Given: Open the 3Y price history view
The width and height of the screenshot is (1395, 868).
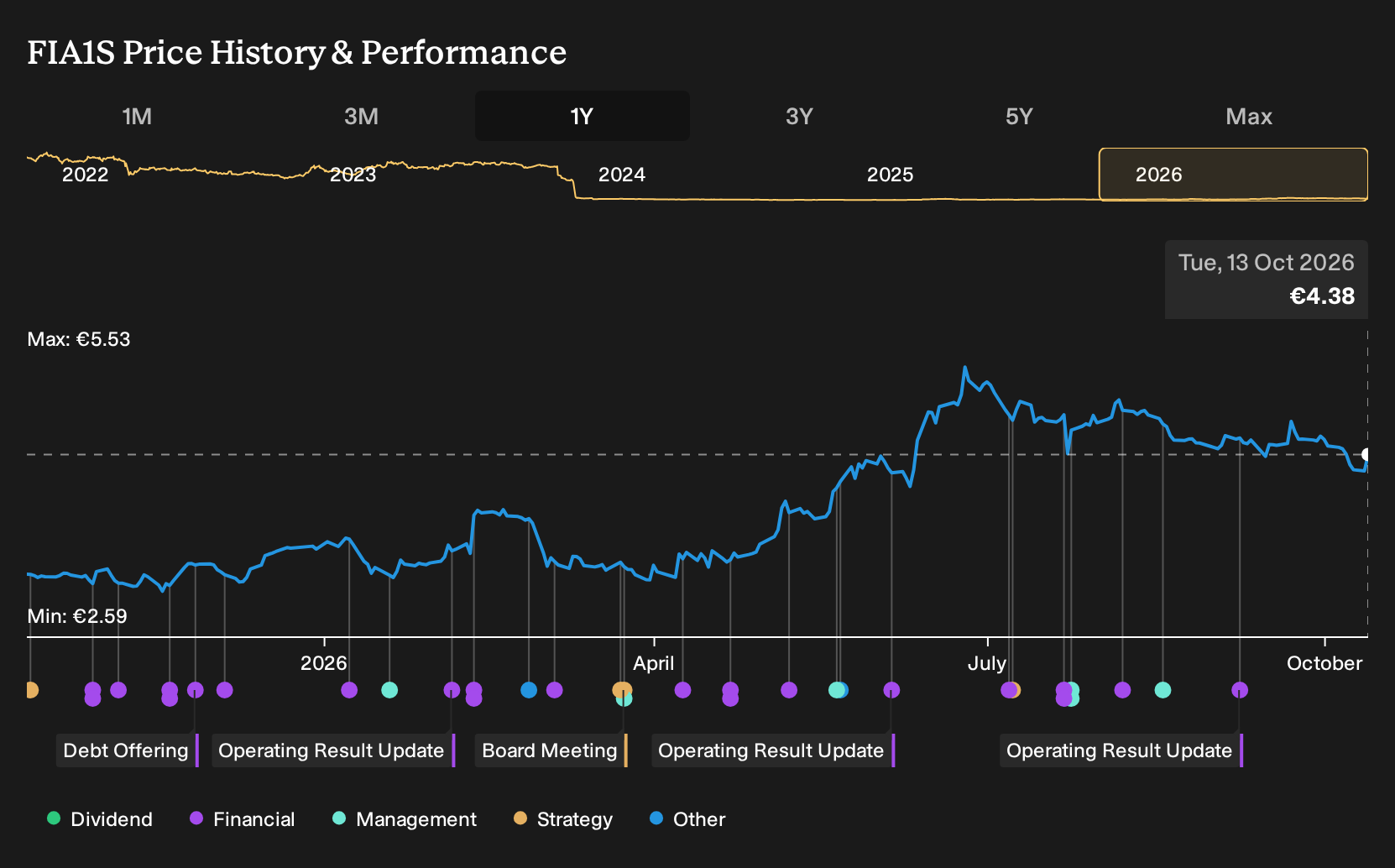Looking at the screenshot, I should pos(799,116).
